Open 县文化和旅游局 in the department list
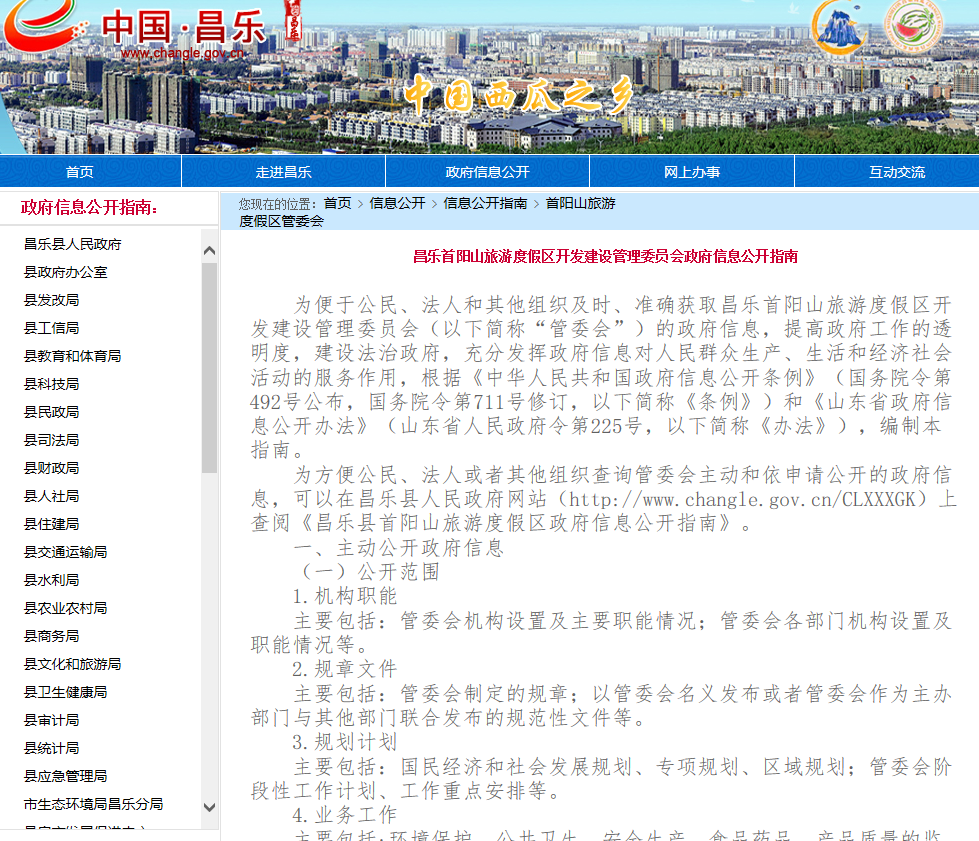Screen dimensions: 979x841 point(72,664)
